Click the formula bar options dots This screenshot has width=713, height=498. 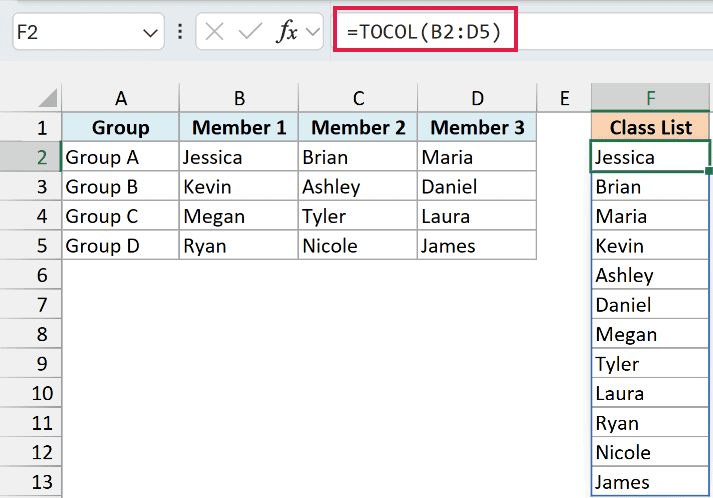pos(180,32)
